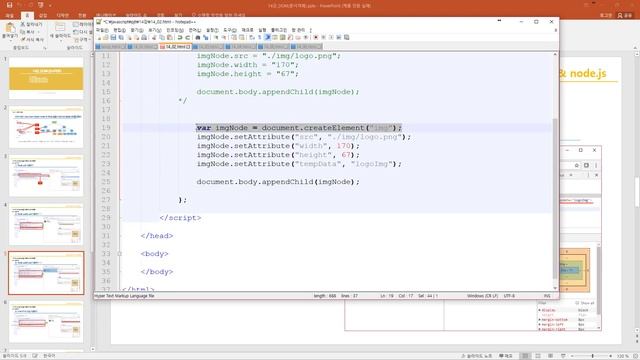The height and width of the screenshot is (360, 640).
Task: Click the Replace icon in Notepad++ toolbar
Action: tap(206, 38)
